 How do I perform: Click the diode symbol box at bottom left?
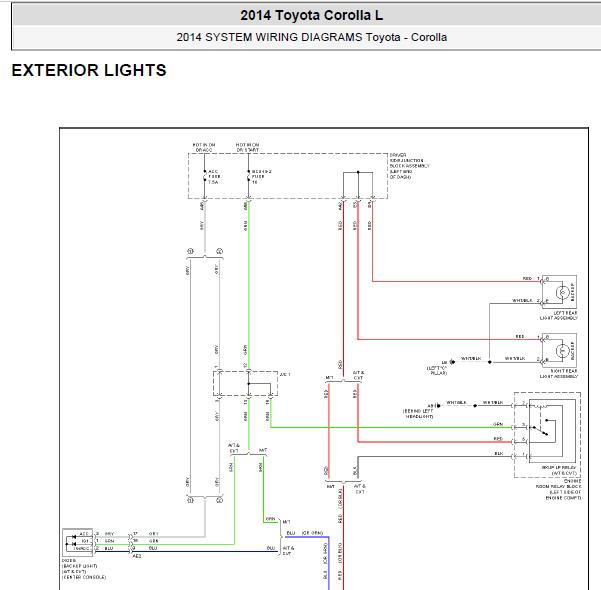tap(77, 542)
